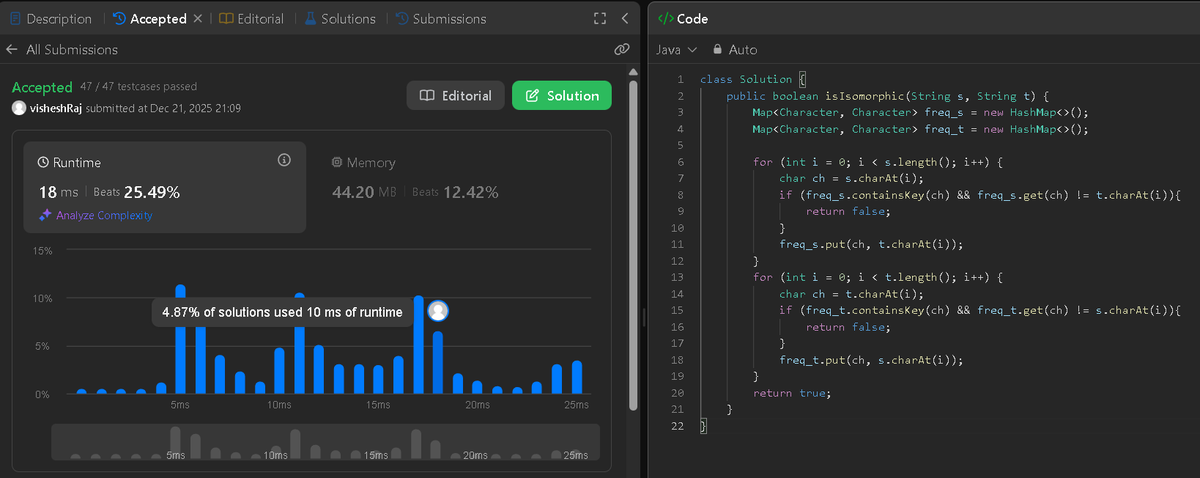Switch to the Editorial tab
Viewport: 1200px width, 478px height.
[252, 19]
